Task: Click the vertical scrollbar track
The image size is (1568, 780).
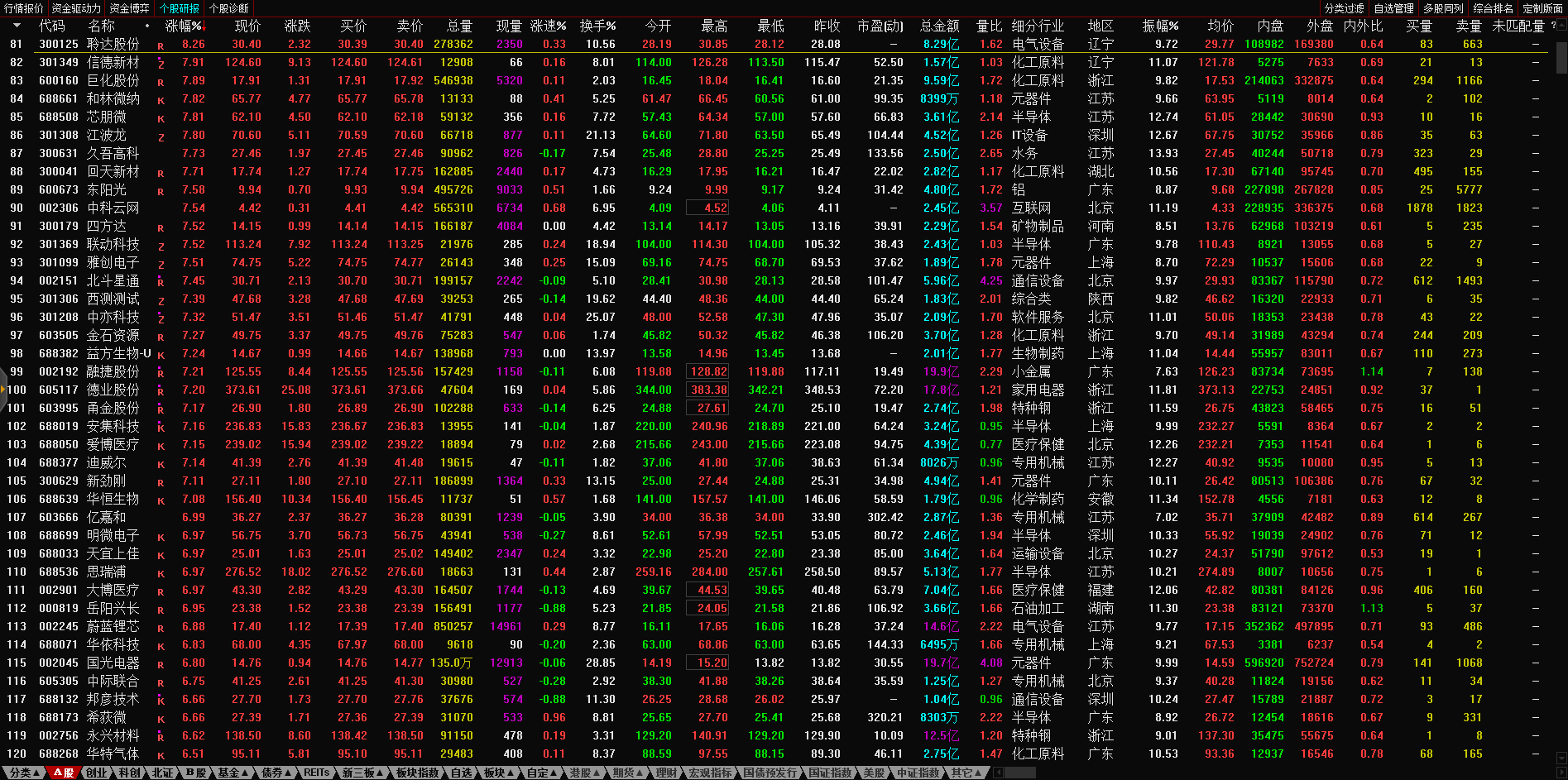Action: [1561, 414]
